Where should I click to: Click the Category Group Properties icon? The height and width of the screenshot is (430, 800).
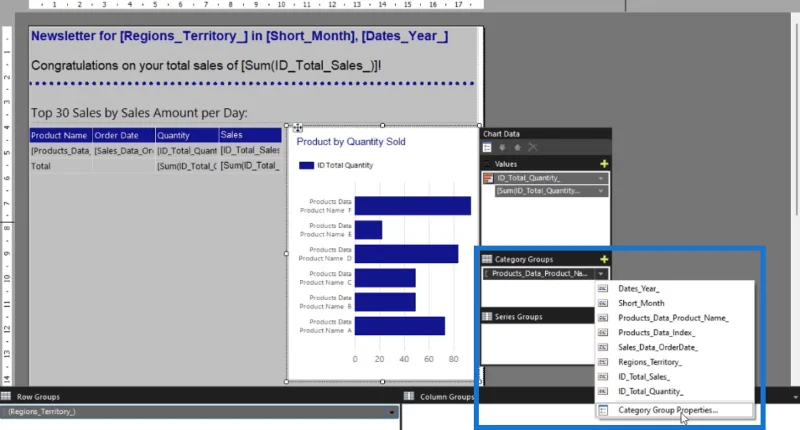(603, 410)
